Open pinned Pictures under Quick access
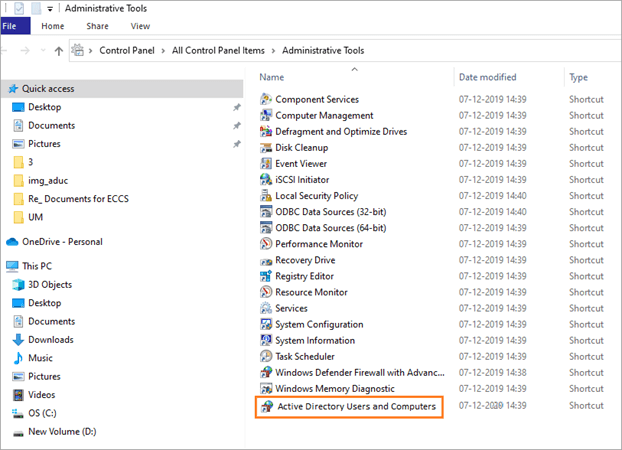Image resolution: width=622 pixels, height=450 pixels. [x=44, y=144]
